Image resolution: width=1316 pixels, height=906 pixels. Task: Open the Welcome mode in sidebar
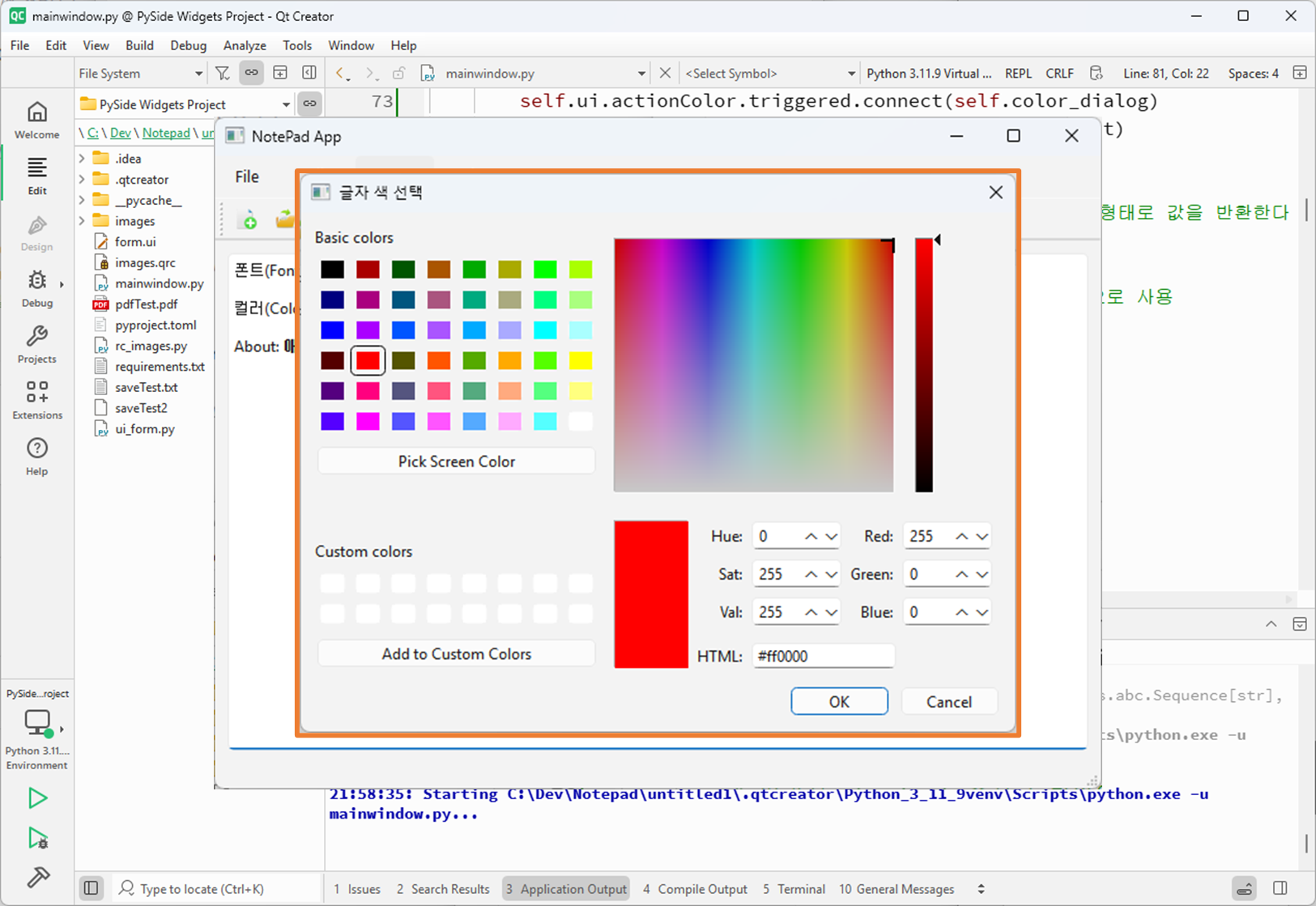[x=37, y=120]
